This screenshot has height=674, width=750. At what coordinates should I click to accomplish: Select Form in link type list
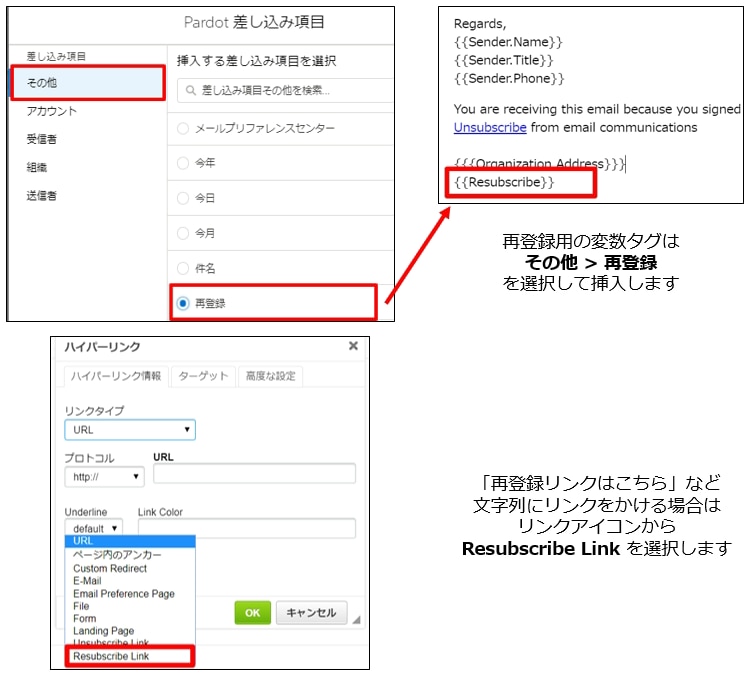[85, 619]
